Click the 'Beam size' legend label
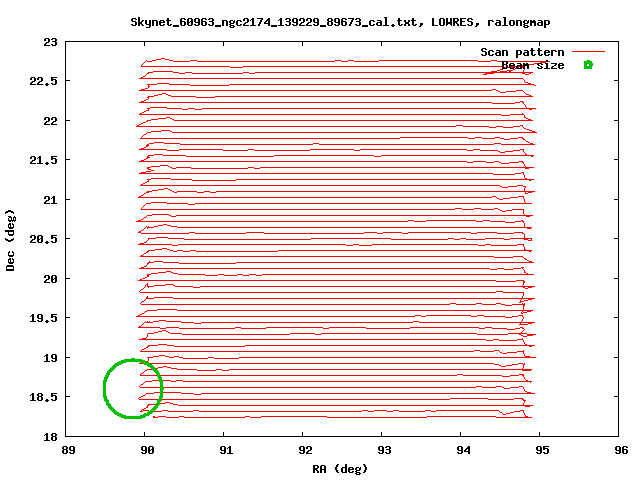The width and height of the screenshot is (640, 480). (533, 65)
